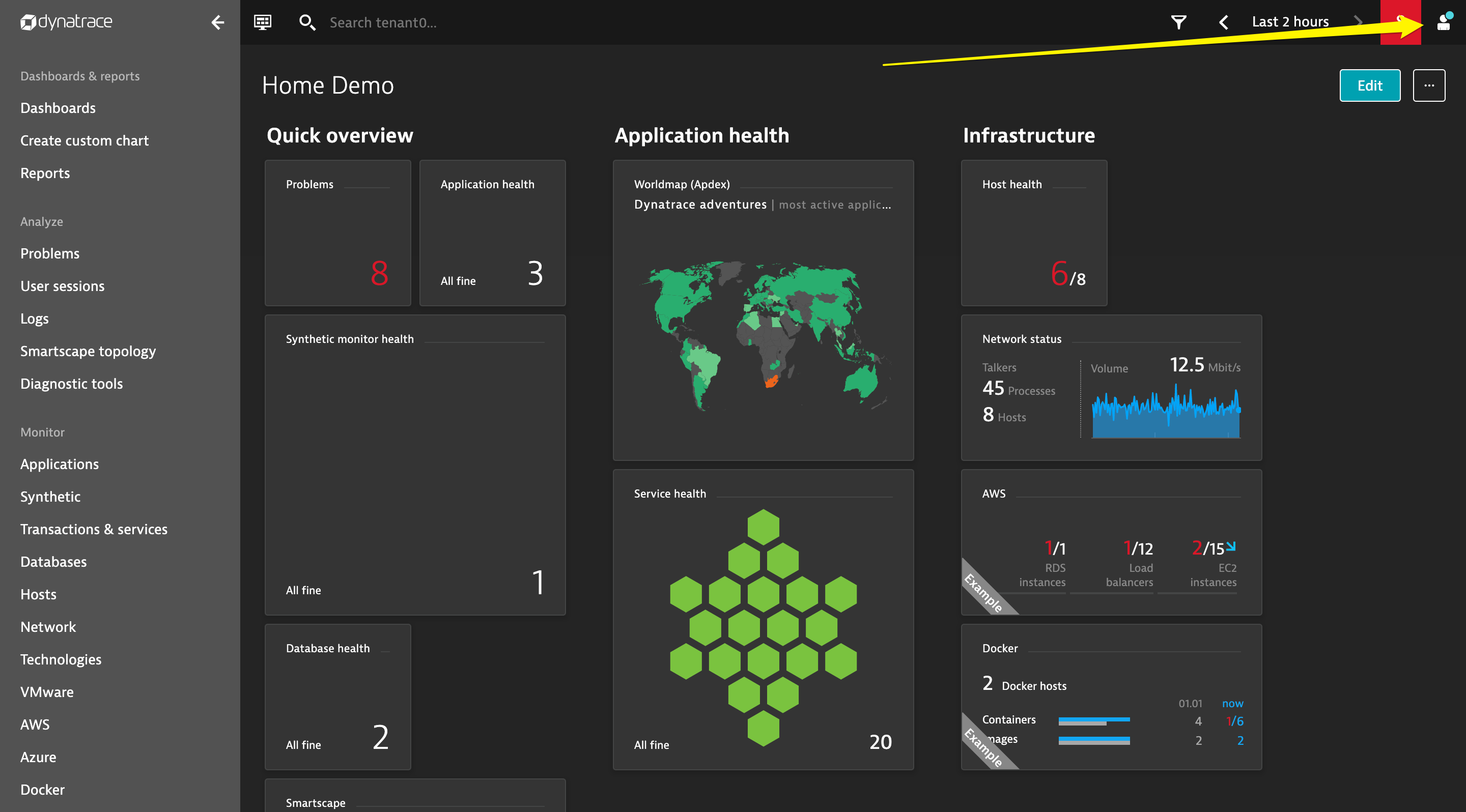Screen dimensions: 1466x812
Task: Select the Last 2 hours dropdown
Action: pos(1291,20)
